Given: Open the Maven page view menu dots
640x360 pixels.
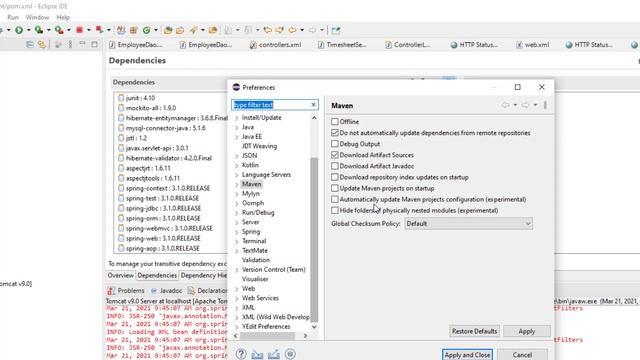Looking at the screenshot, I should click(545, 105).
